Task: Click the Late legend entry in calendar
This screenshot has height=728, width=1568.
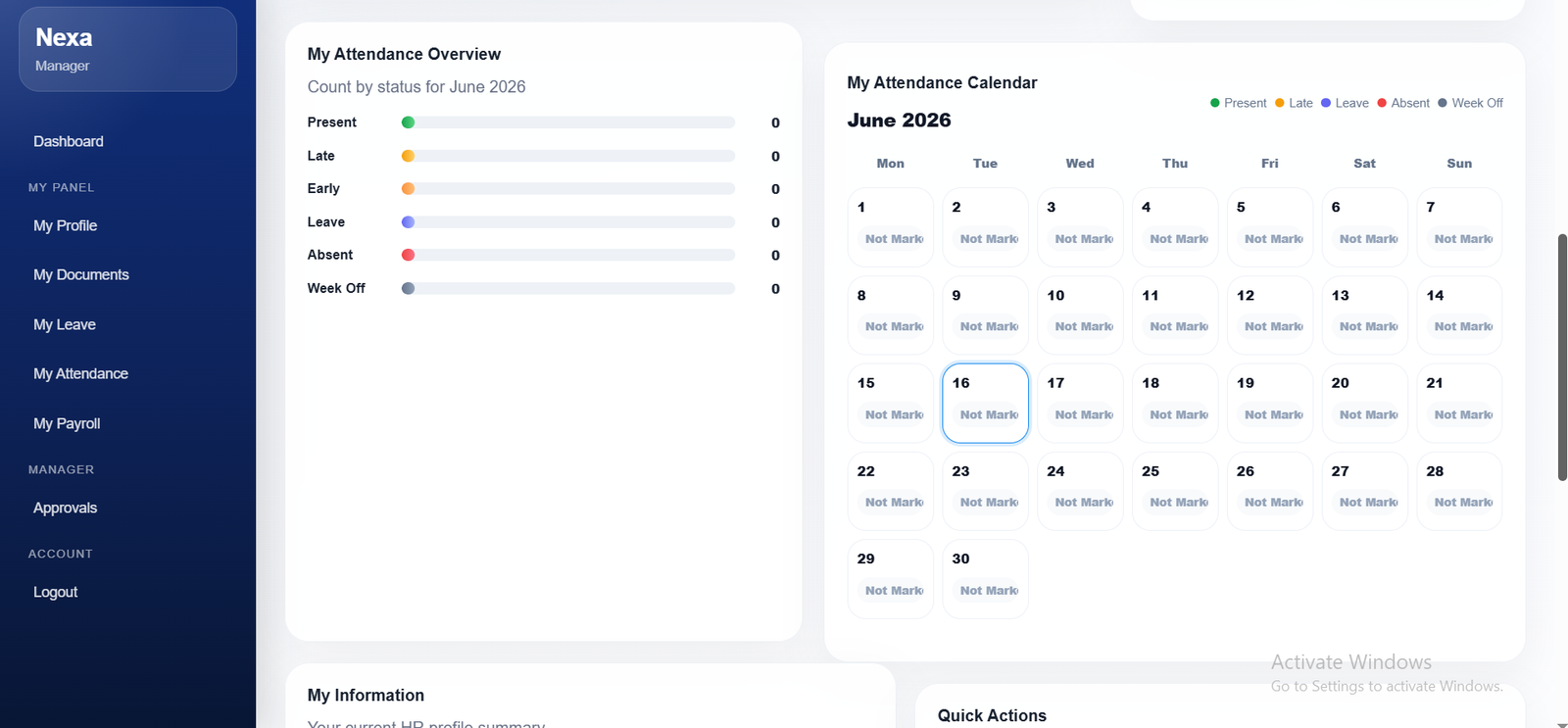Action: coord(1294,103)
